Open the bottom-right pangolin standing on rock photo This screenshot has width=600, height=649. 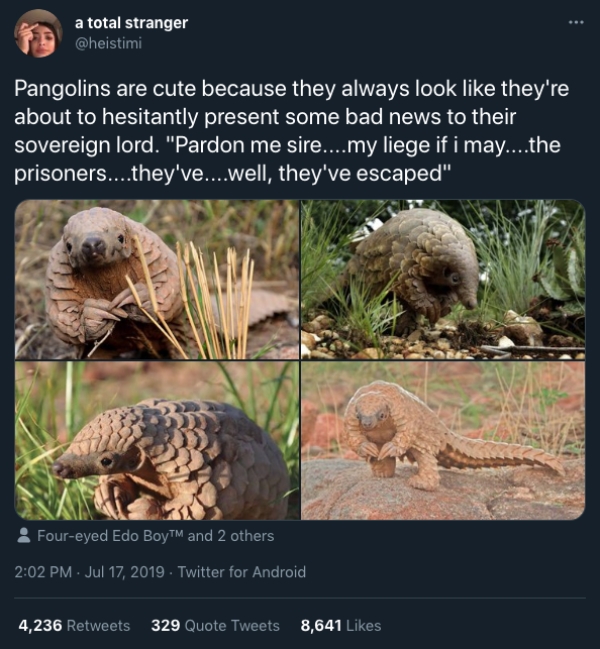(443, 440)
